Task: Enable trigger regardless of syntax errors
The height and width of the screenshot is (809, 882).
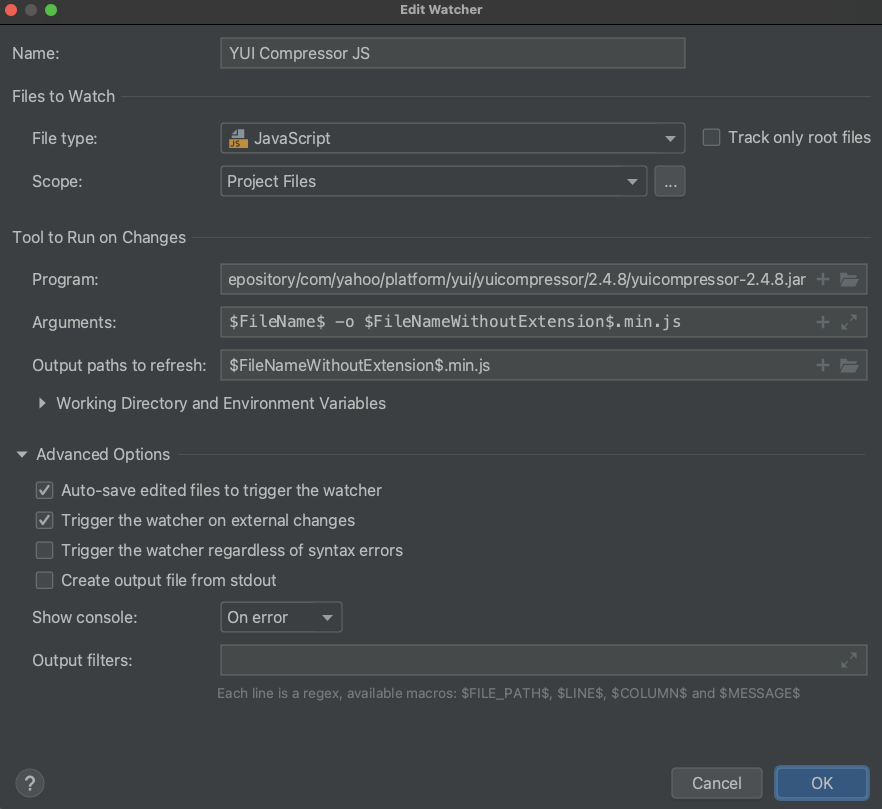Action: pos(44,550)
